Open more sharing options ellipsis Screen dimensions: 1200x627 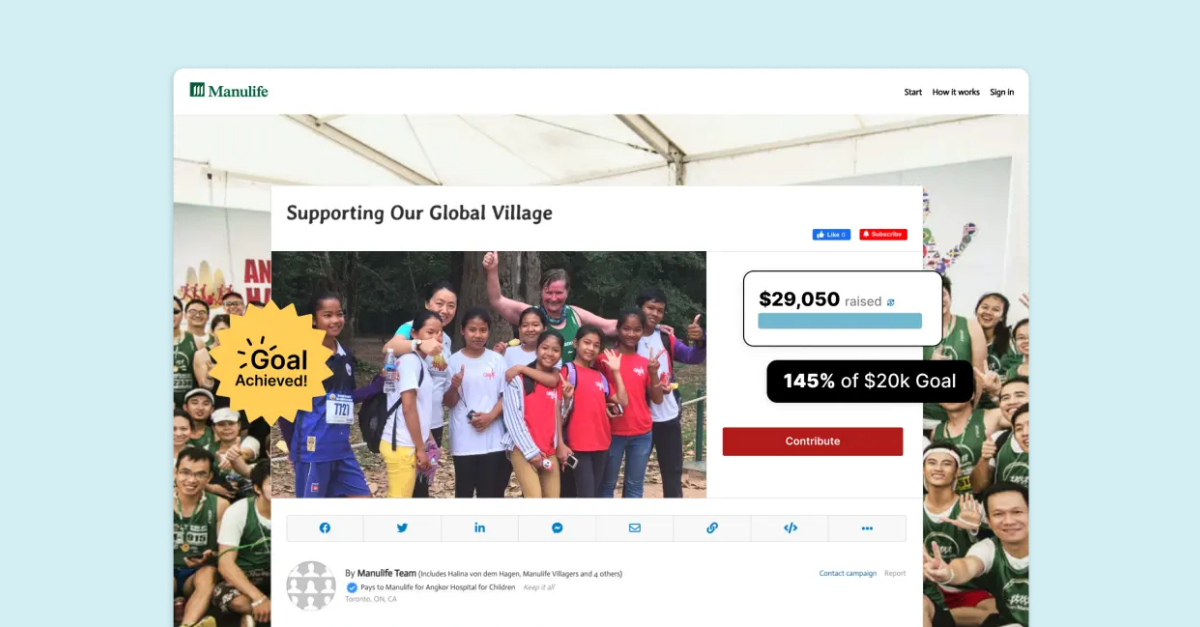coord(867,528)
